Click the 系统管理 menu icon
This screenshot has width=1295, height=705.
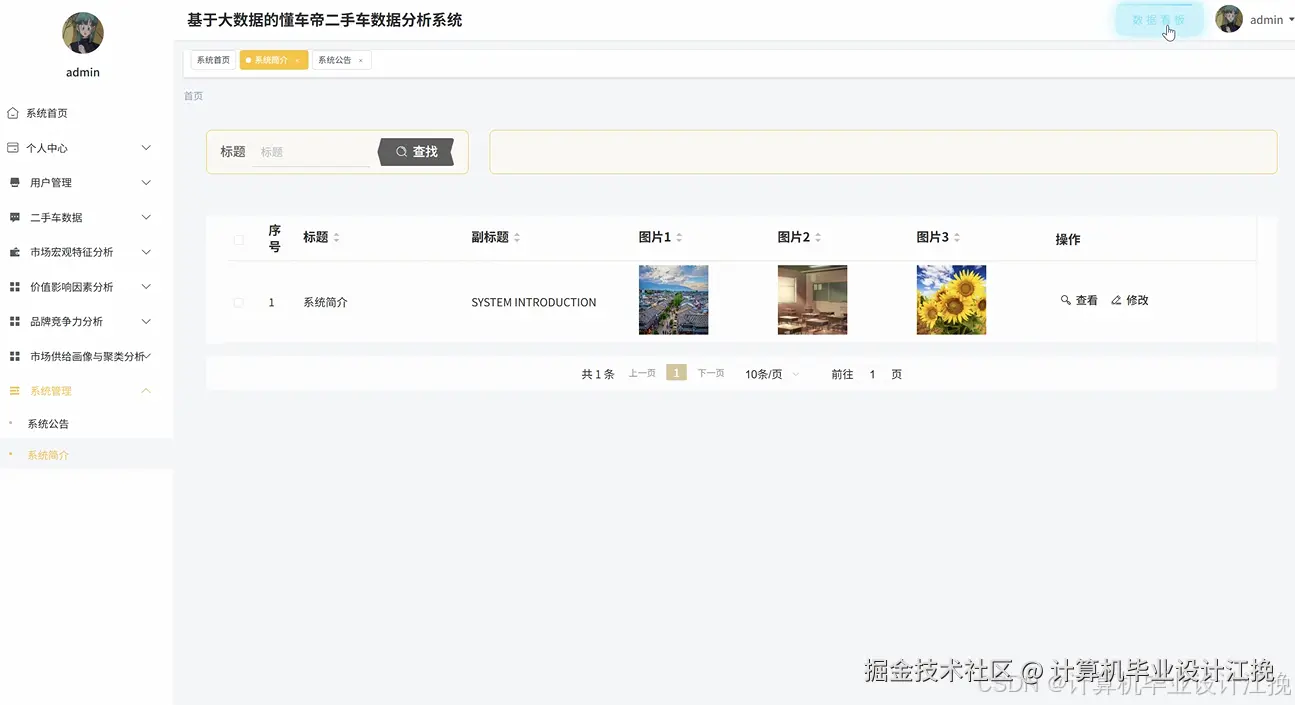click(15, 391)
